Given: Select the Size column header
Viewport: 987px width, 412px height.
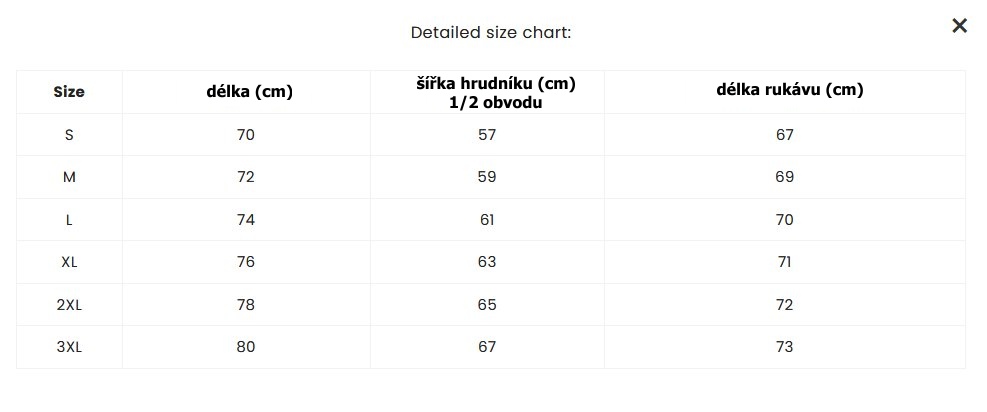Looking at the screenshot, I should 69,92.
